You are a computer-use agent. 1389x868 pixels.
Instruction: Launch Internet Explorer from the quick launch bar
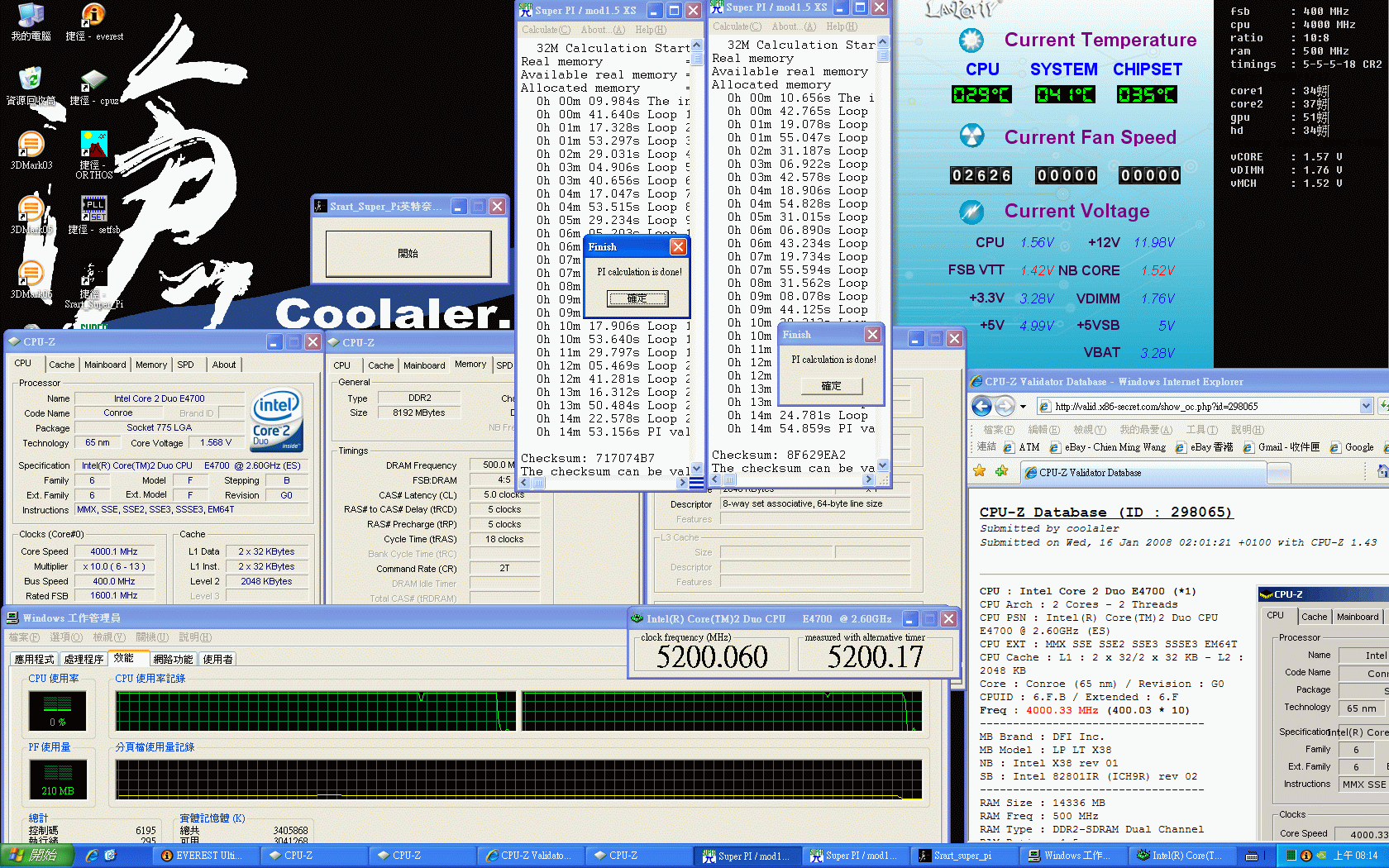coord(92,856)
